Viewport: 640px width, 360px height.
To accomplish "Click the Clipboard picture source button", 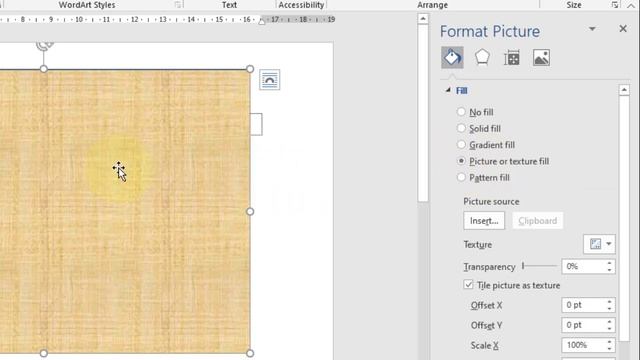I will (538, 221).
